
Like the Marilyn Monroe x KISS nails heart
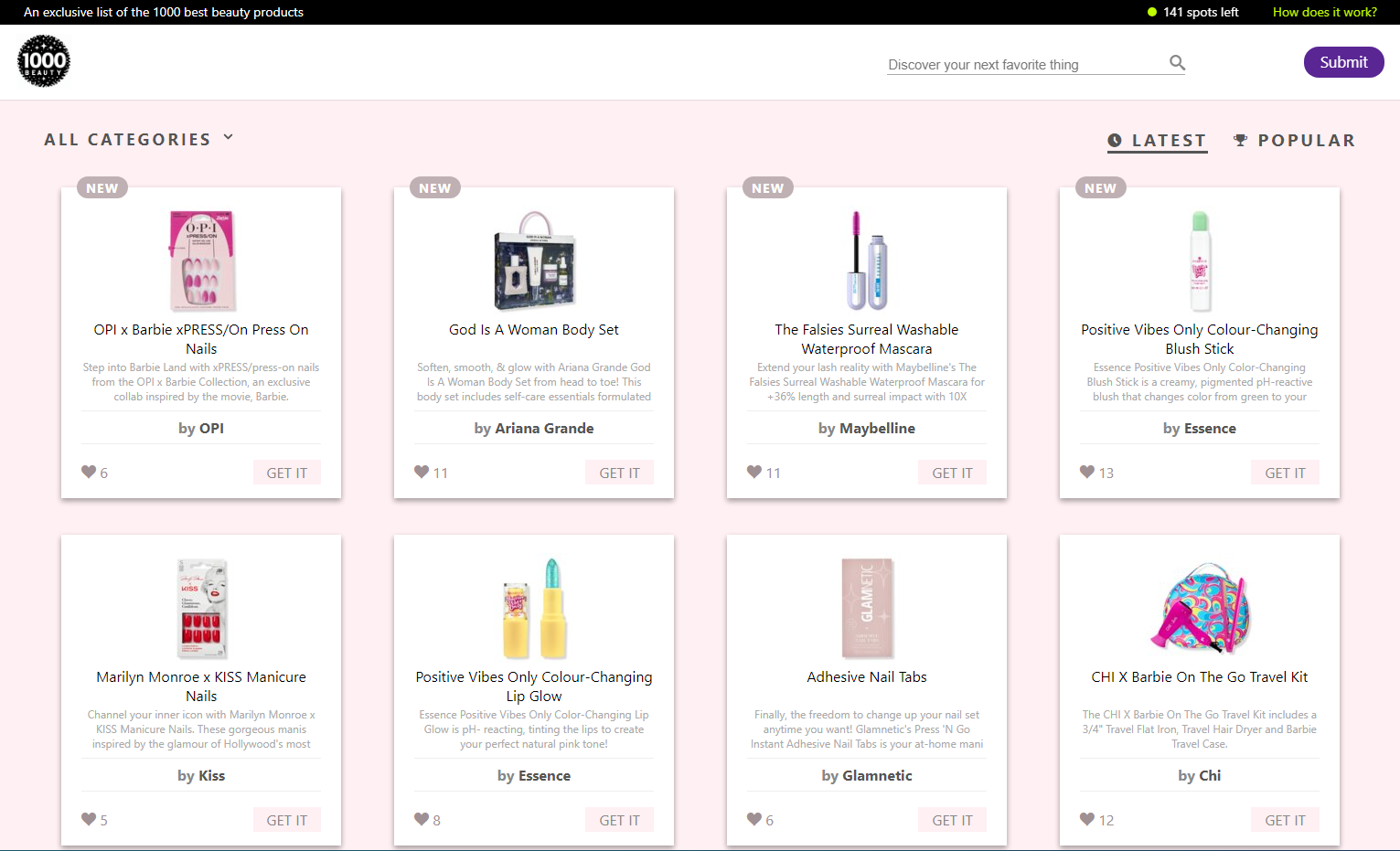(x=89, y=819)
